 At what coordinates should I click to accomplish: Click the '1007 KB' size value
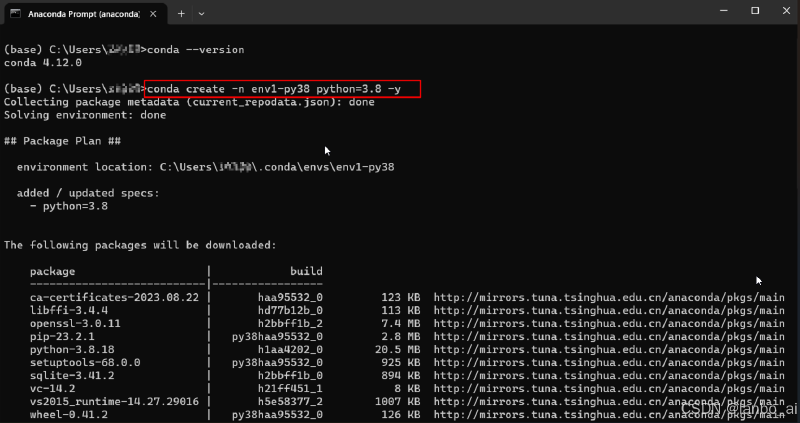[x=397, y=402]
